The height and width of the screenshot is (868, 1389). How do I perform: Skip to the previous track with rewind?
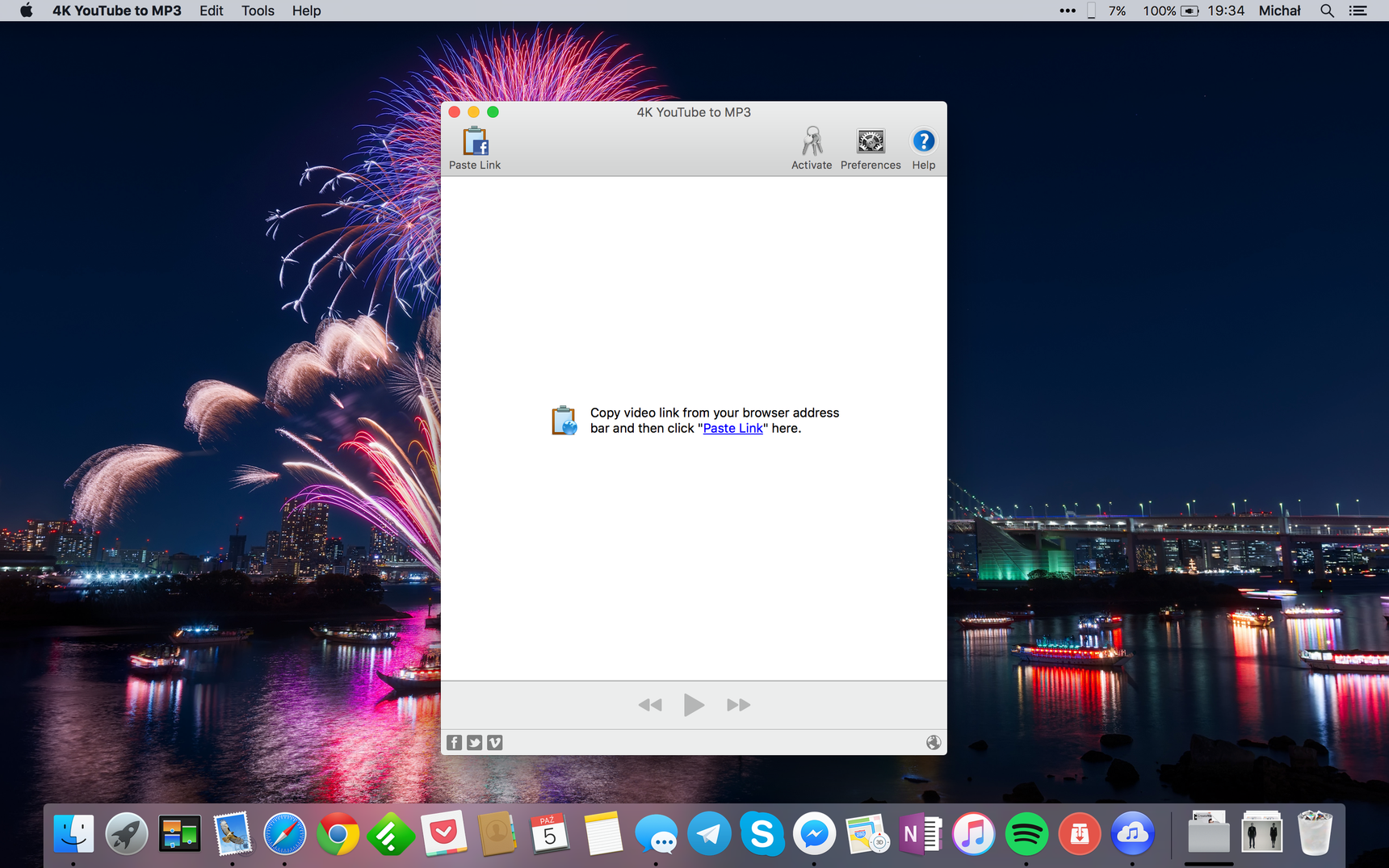click(650, 705)
